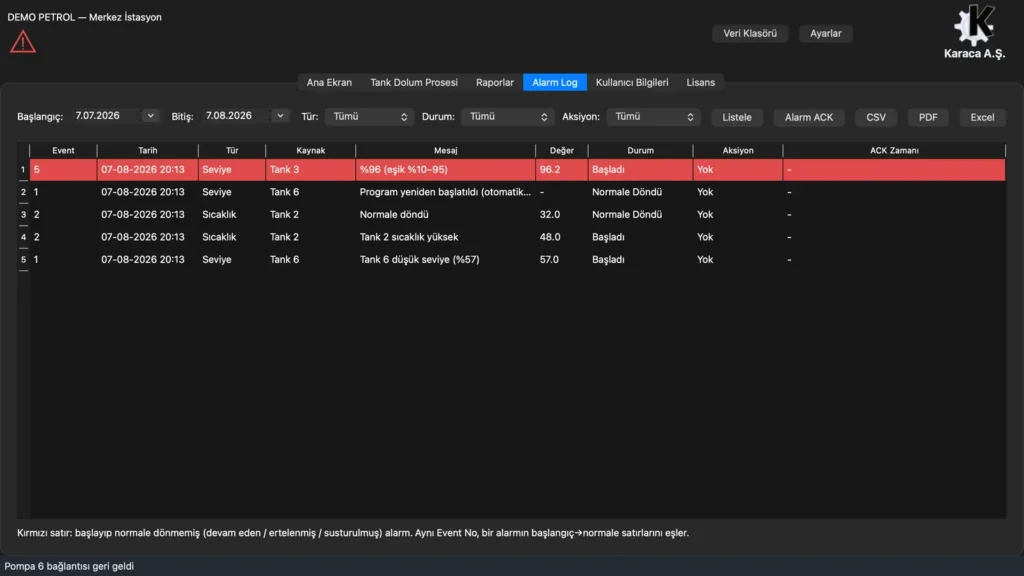Click the value 32.0 cell
This screenshot has width=1024, height=576.
tap(562, 214)
